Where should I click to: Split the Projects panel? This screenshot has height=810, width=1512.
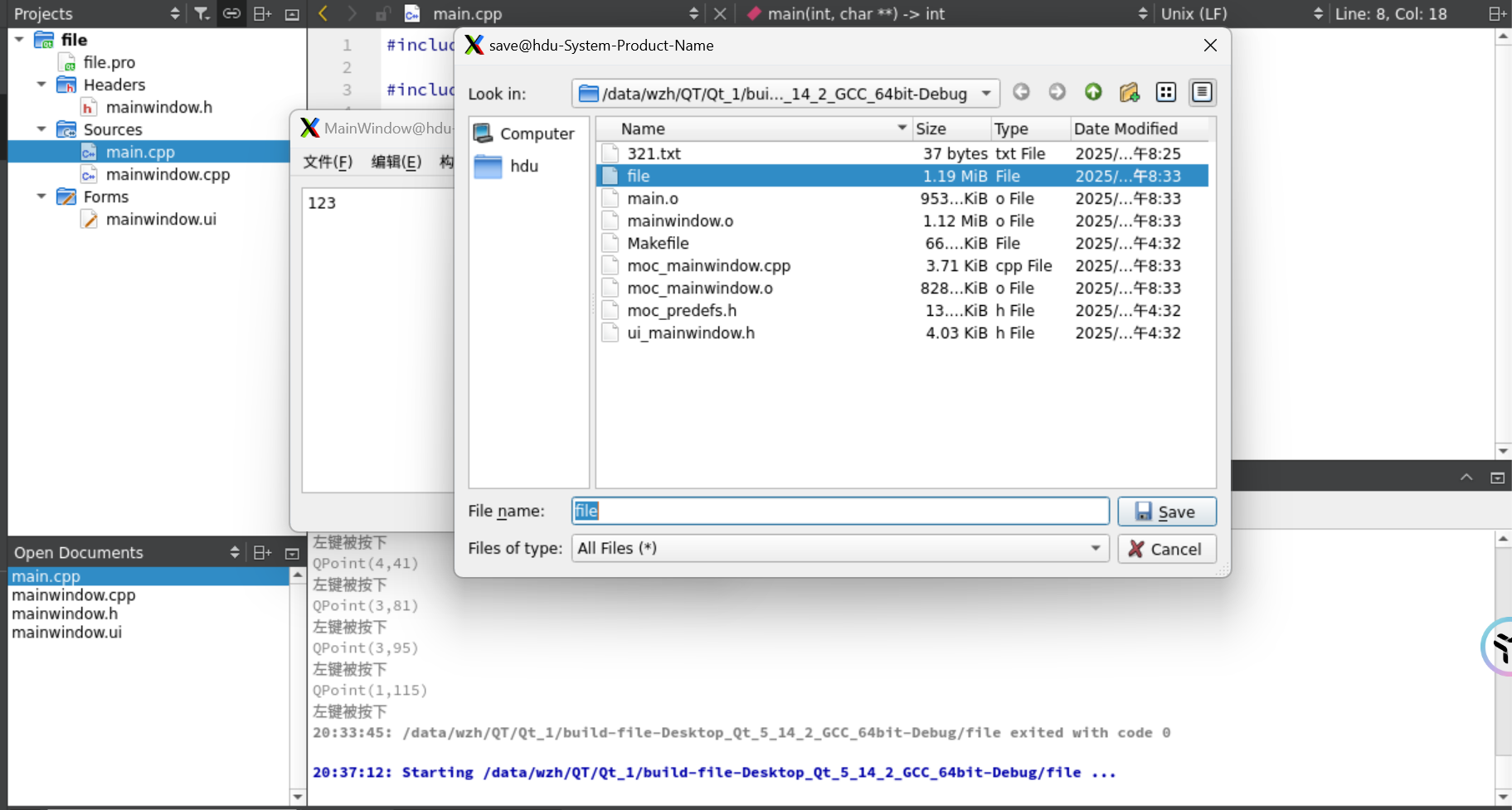(262, 13)
